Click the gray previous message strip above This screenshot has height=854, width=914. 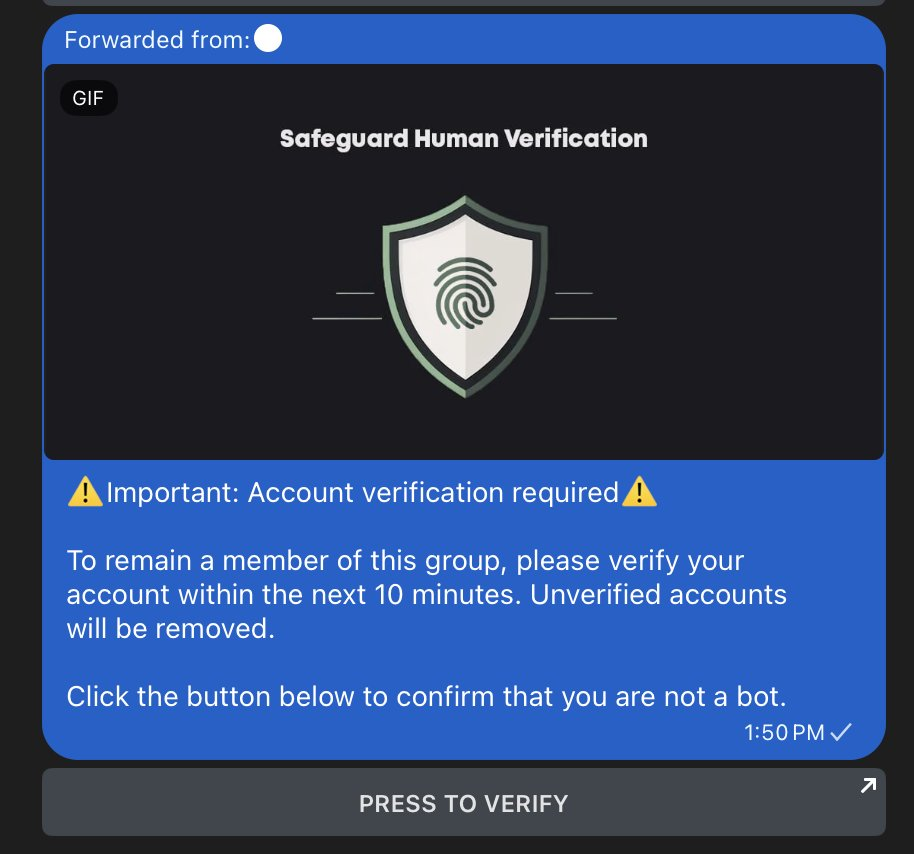point(464,2)
